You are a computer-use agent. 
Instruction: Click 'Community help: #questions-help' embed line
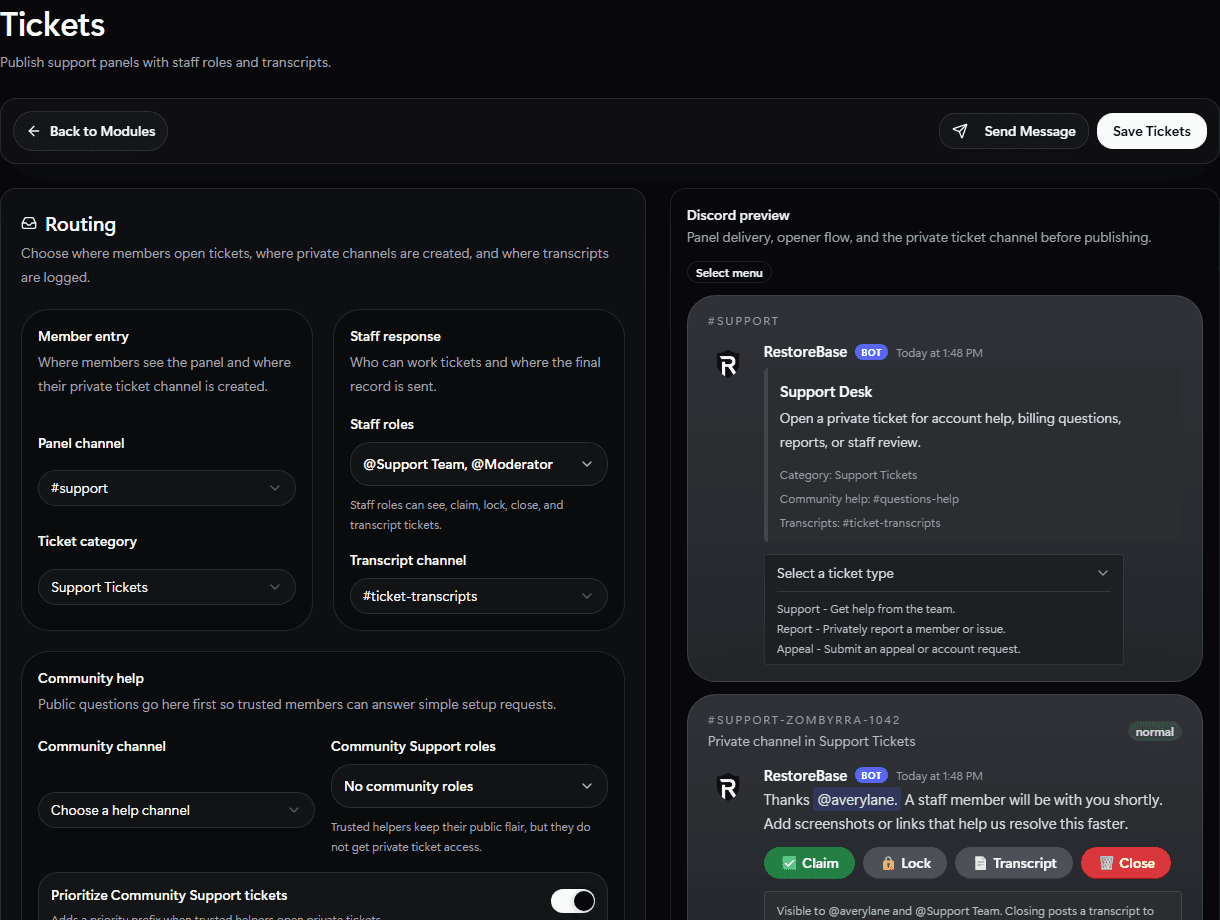[869, 499]
